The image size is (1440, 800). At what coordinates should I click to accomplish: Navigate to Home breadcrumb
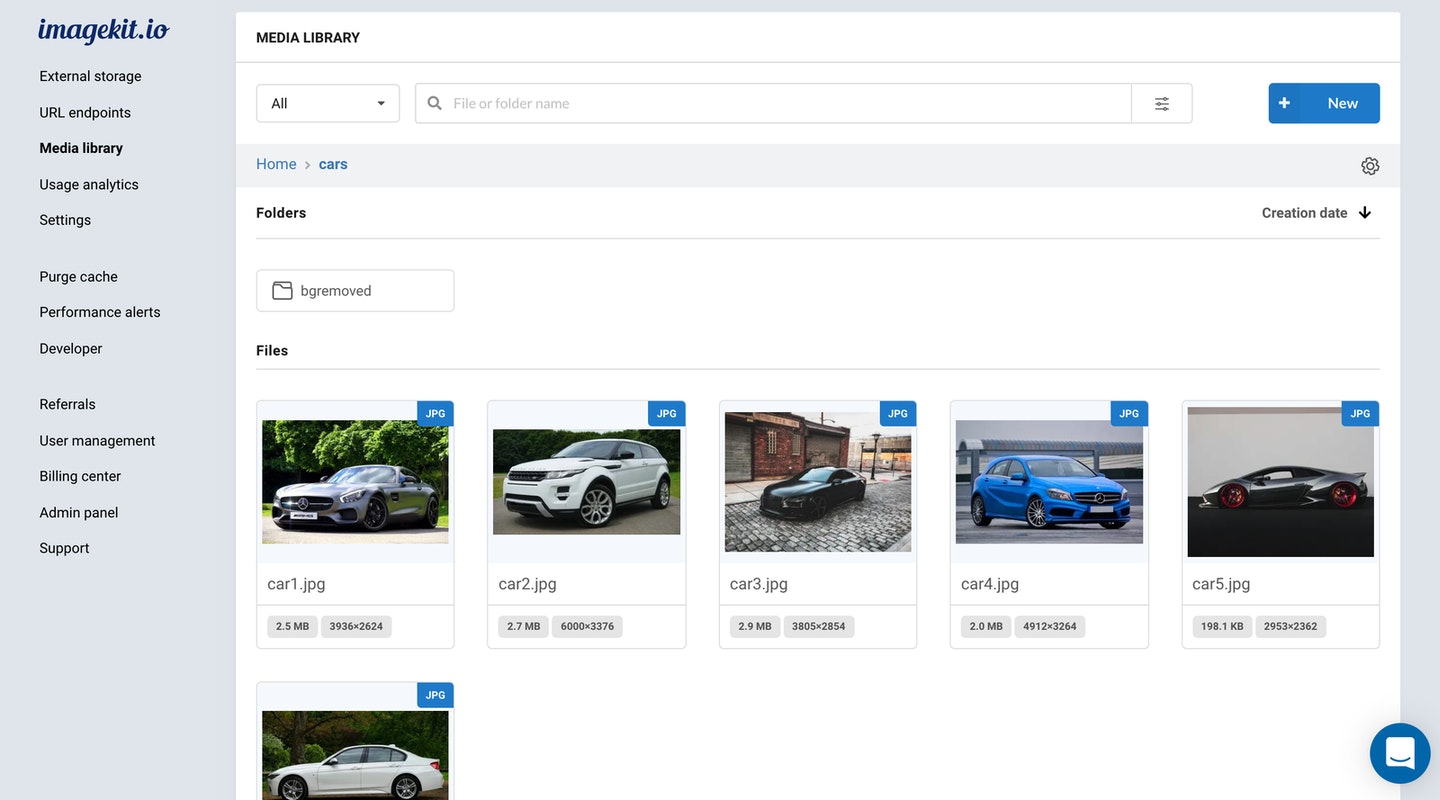pos(276,164)
